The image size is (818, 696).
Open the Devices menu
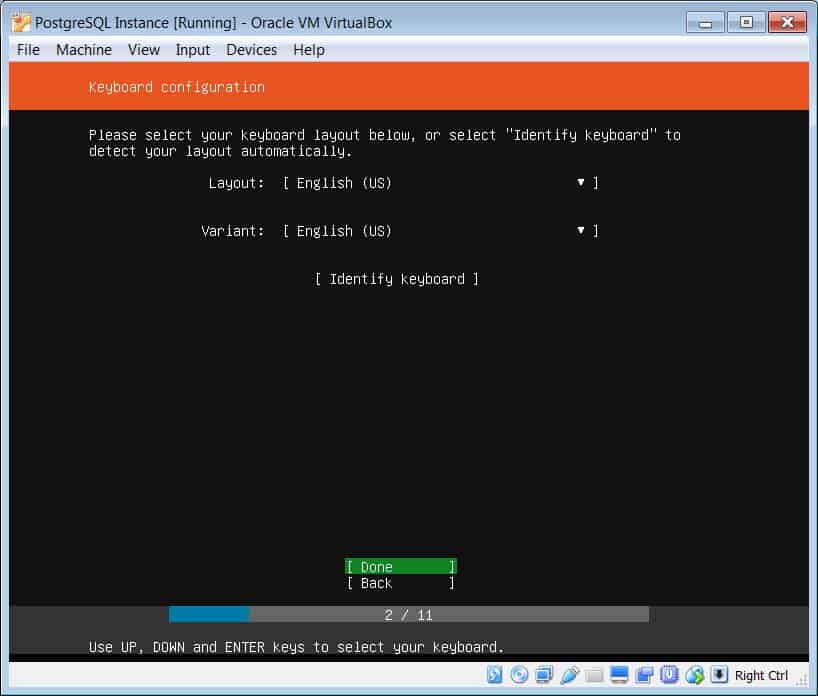click(251, 50)
